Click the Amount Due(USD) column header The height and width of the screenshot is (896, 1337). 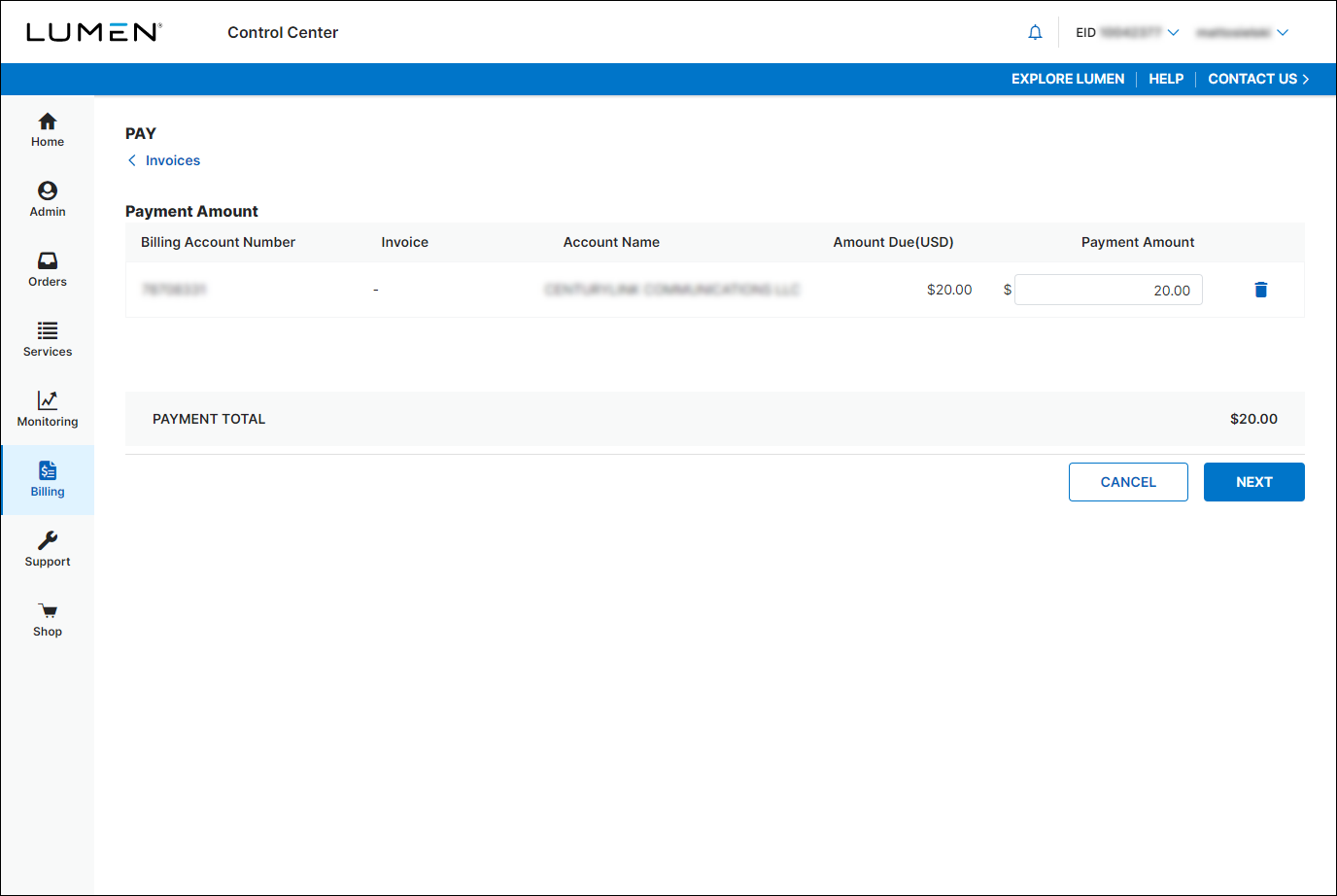click(893, 242)
